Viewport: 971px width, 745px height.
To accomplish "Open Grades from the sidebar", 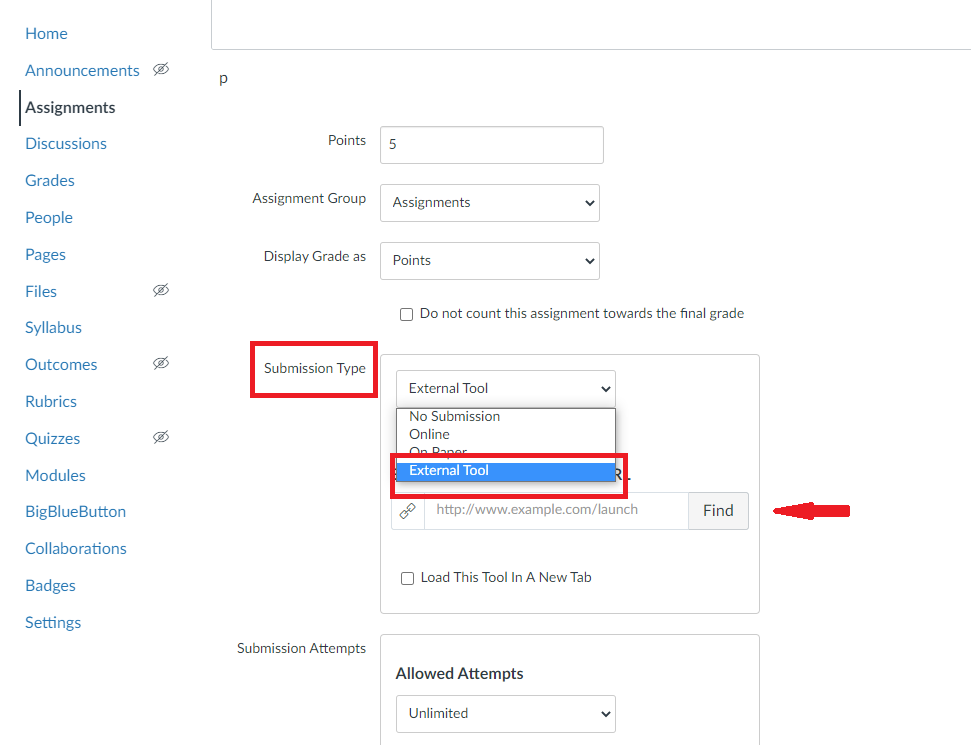I will pos(50,181).
